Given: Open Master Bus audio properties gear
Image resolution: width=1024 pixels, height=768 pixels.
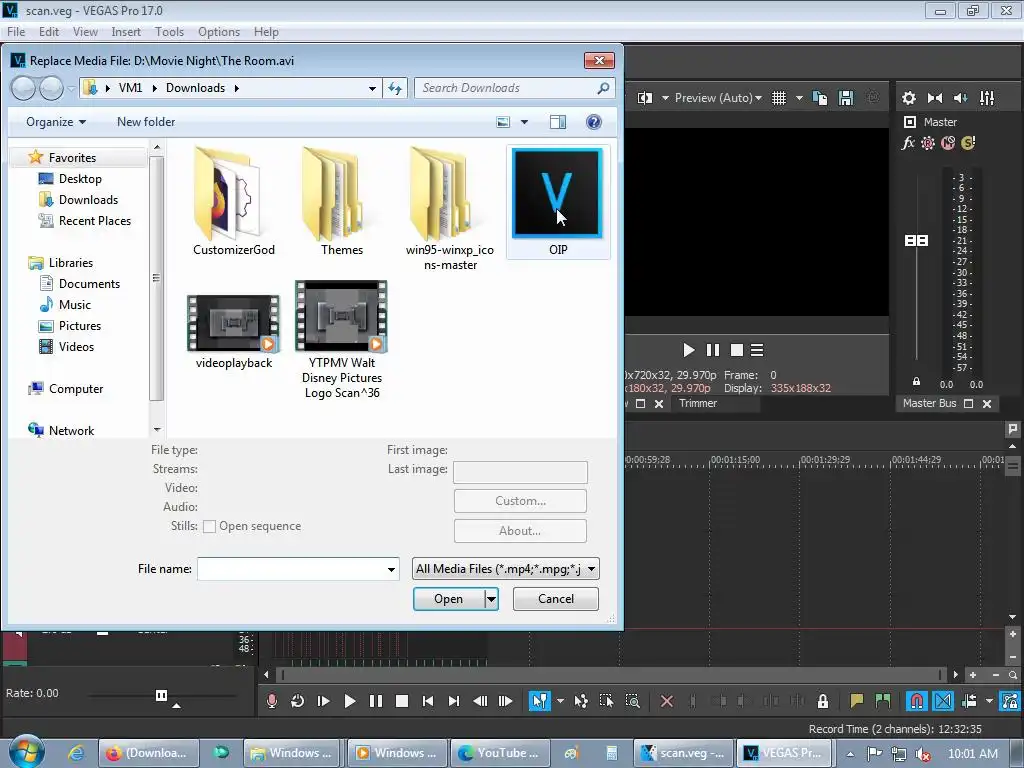Looking at the screenshot, I should click(x=908, y=98).
